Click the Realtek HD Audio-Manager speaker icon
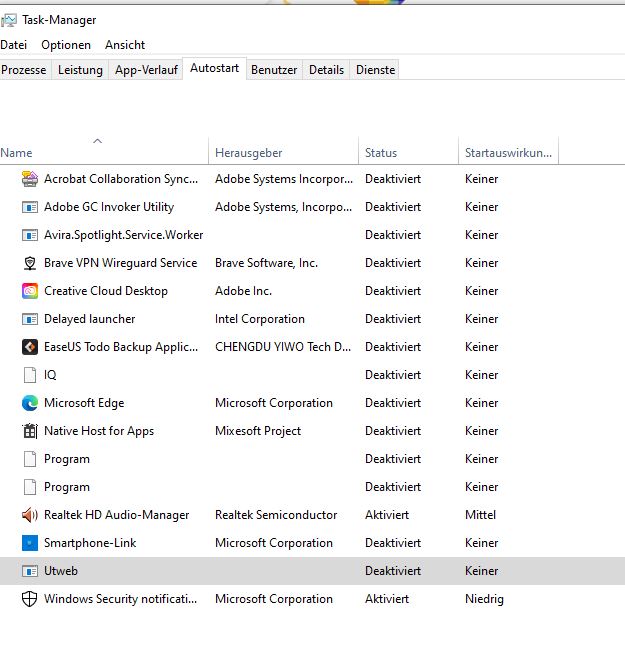The height and width of the screenshot is (657, 625). pyautogui.click(x=30, y=515)
